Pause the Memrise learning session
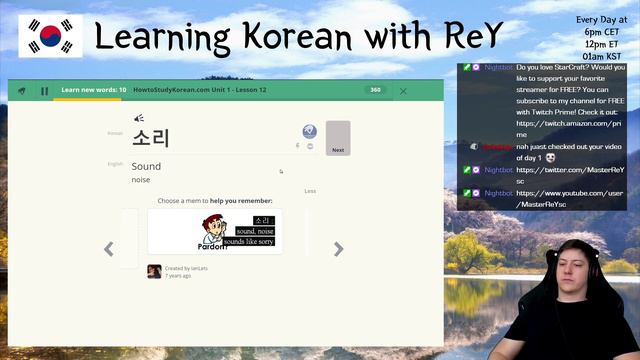The height and width of the screenshot is (360, 640). [x=44, y=91]
